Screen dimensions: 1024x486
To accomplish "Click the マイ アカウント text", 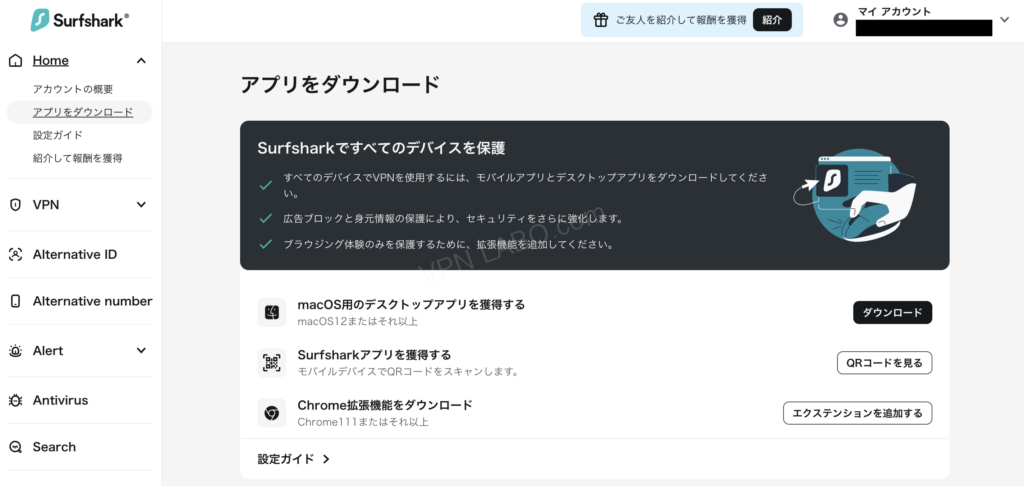I will click(x=894, y=11).
